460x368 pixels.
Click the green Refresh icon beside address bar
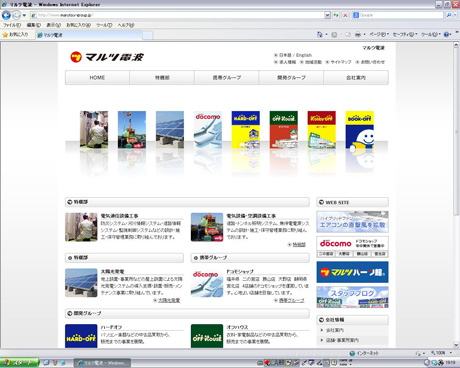336,15
